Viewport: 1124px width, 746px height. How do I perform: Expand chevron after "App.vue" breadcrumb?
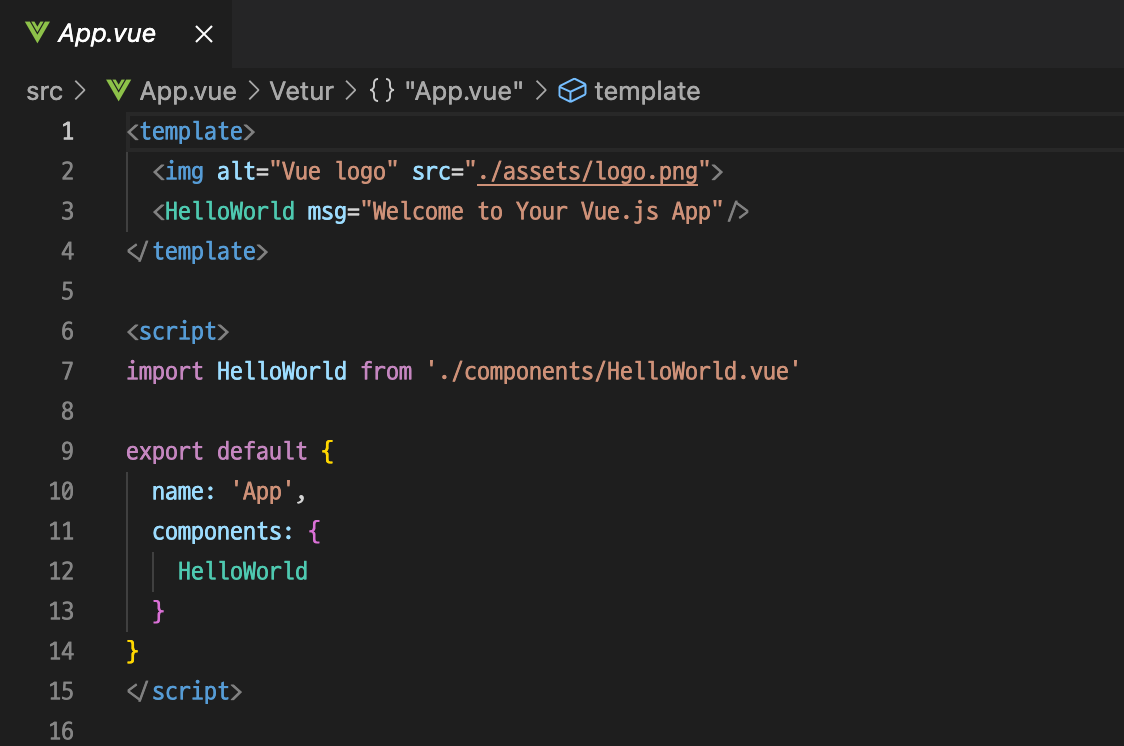[x=541, y=90]
